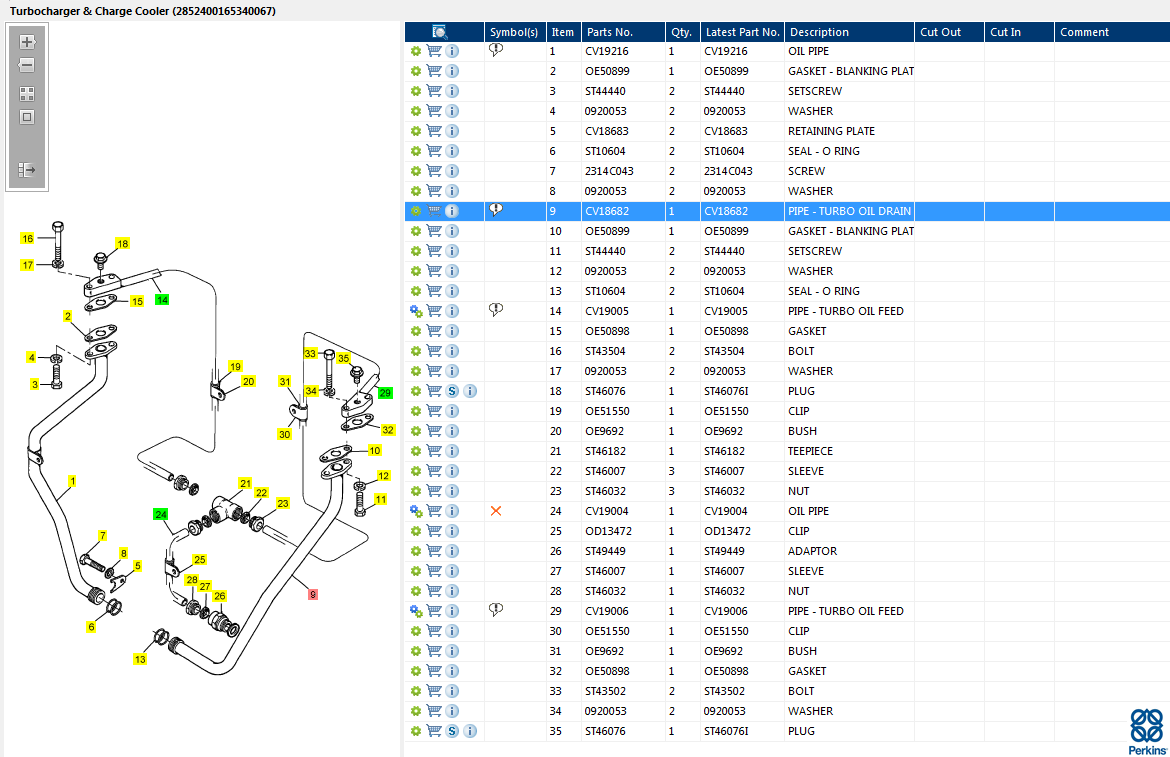Screen dimensions: 1170x757
Task: Select red callout 9 on the diagram
Action: point(313,594)
